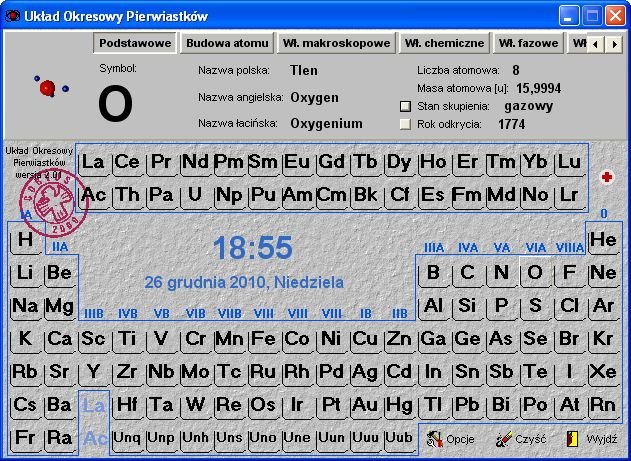
Task: Toggle the Rok odkrycia checkbox
Action: coord(405,125)
